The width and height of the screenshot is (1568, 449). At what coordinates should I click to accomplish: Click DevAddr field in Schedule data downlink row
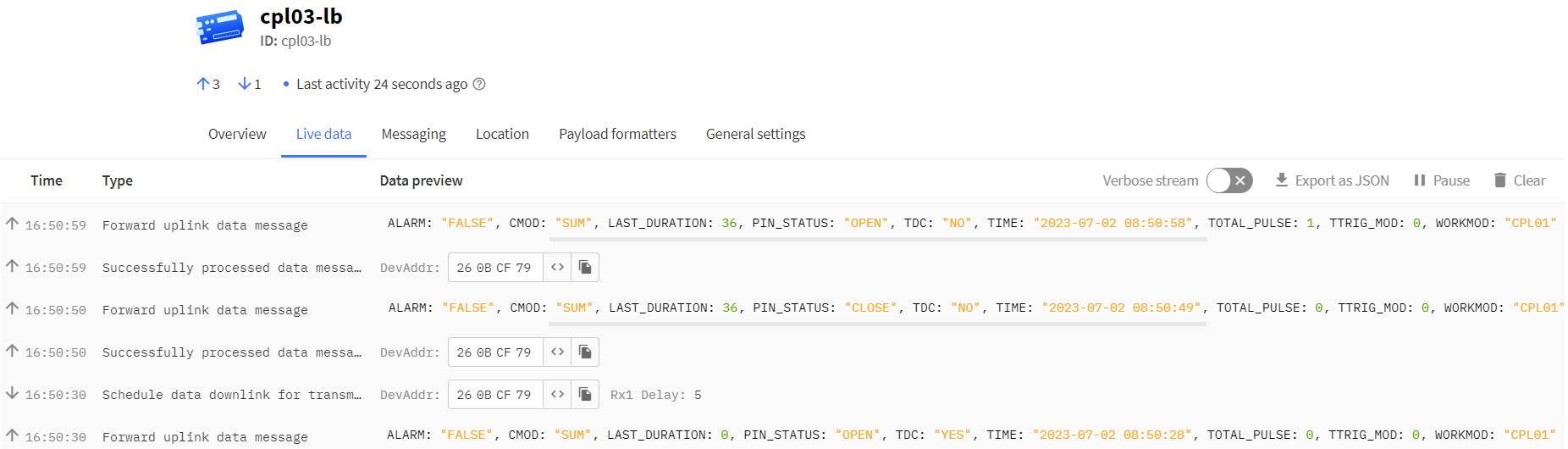pyautogui.click(x=495, y=395)
